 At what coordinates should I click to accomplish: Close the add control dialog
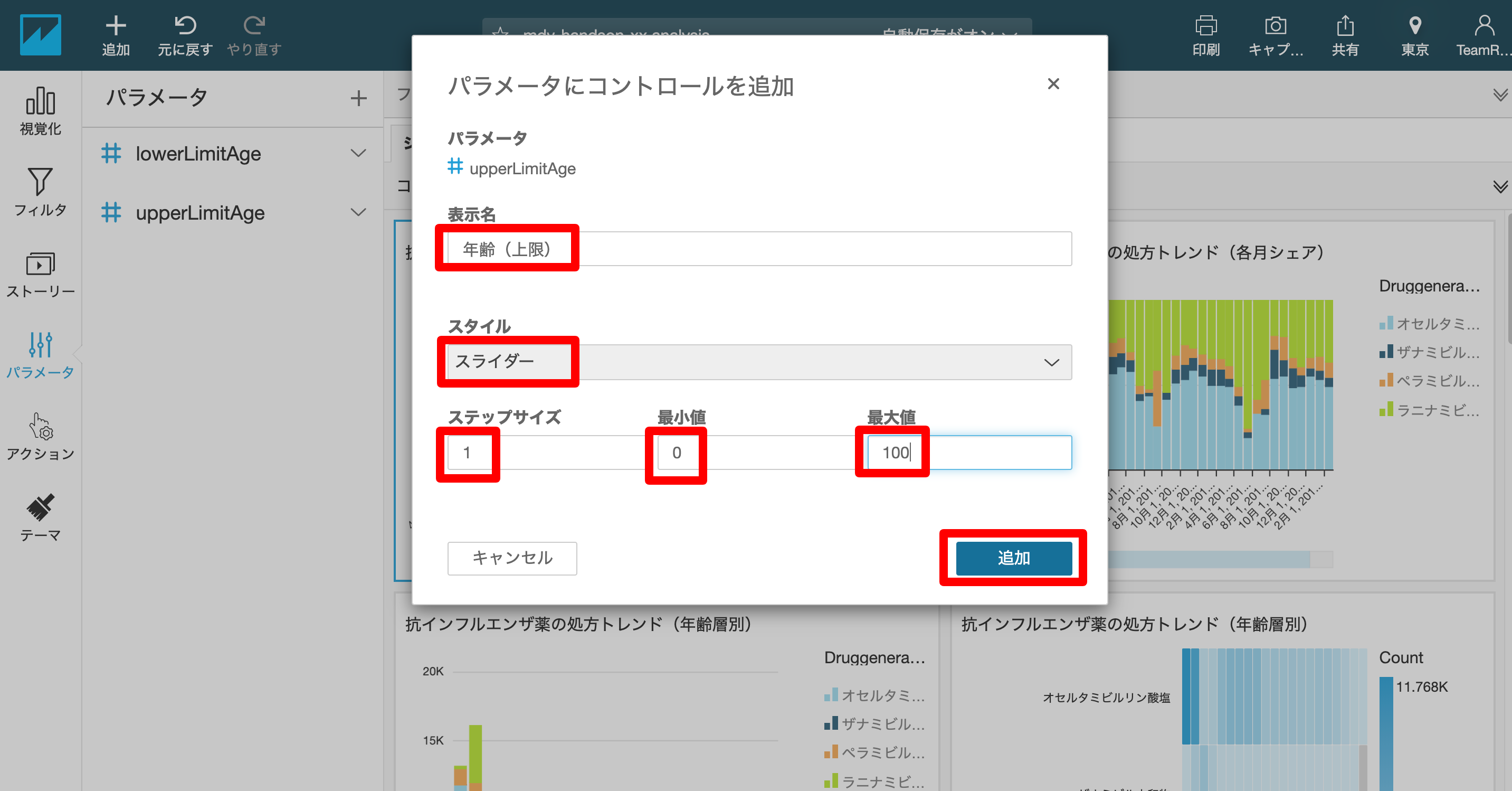point(1053,84)
